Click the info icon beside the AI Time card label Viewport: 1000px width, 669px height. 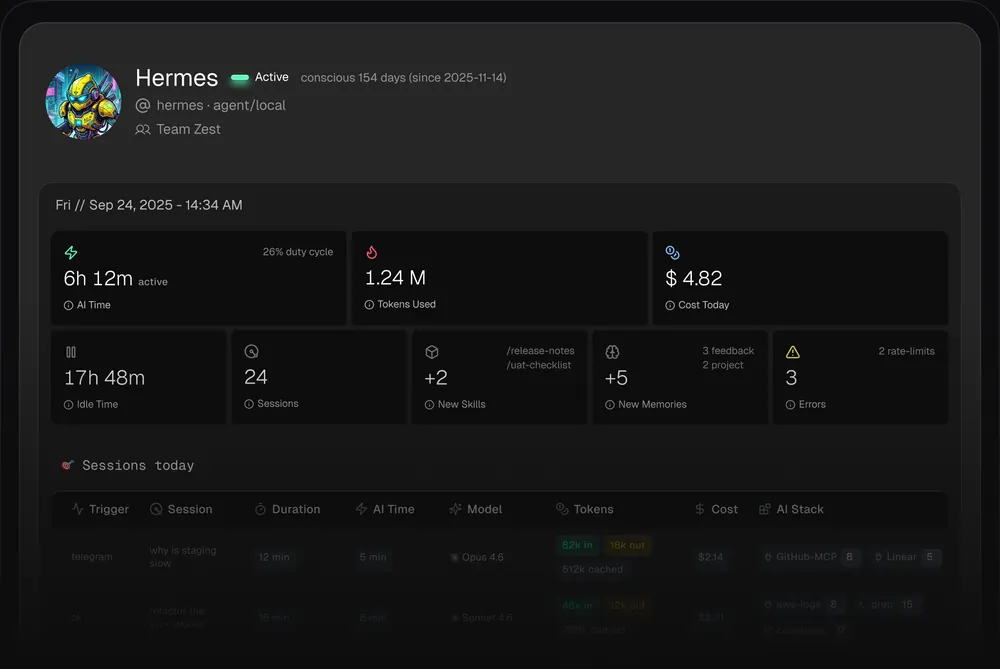pyautogui.click(x=68, y=305)
